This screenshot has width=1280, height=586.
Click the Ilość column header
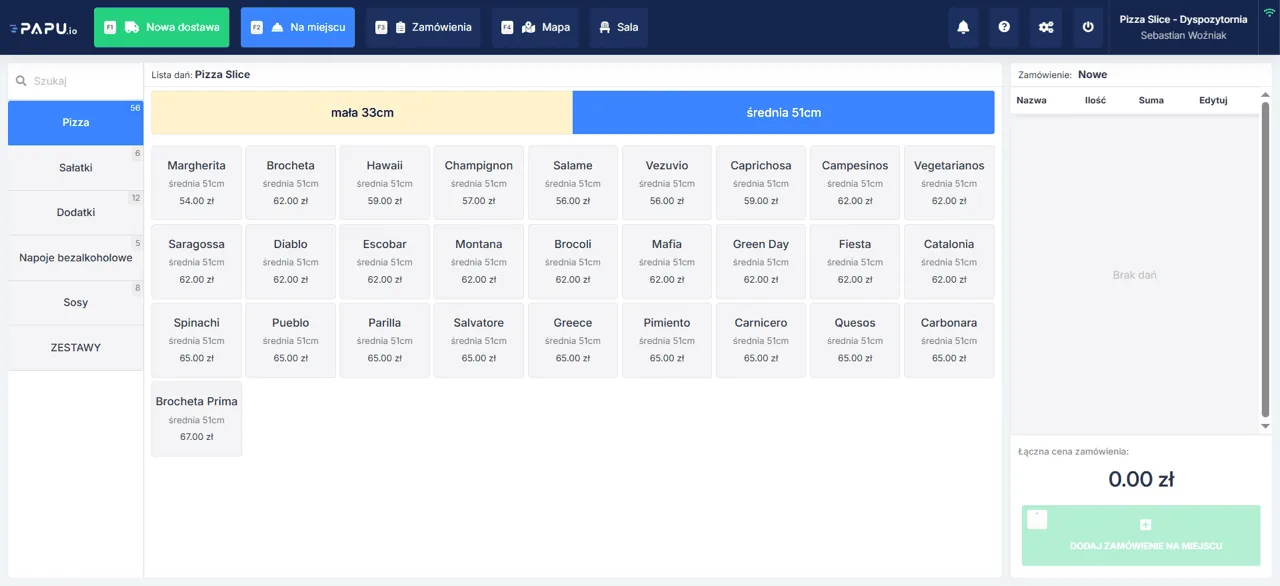pos(1095,100)
